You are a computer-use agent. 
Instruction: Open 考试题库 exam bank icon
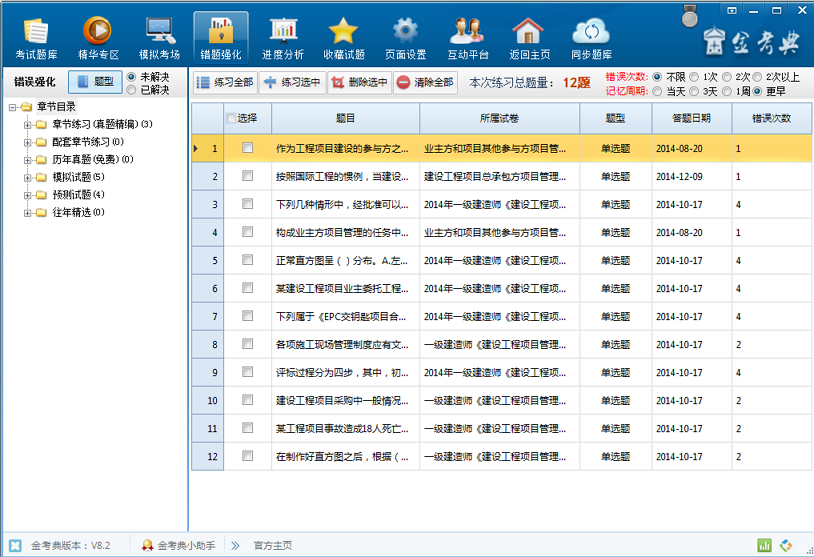(x=36, y=38)
